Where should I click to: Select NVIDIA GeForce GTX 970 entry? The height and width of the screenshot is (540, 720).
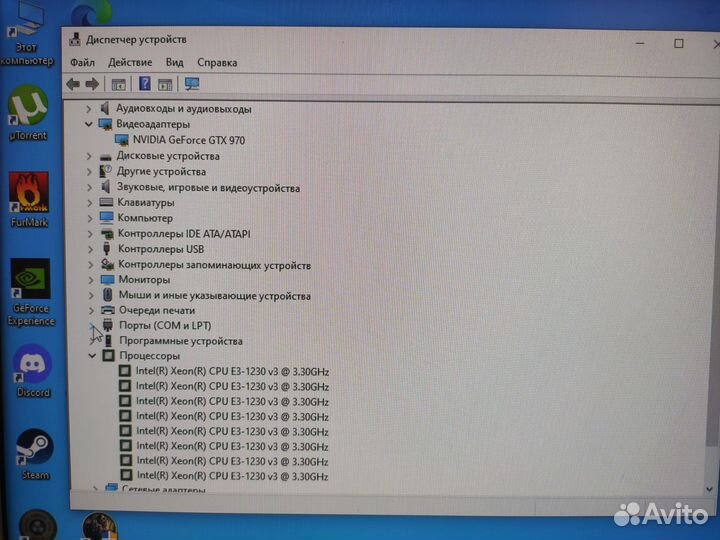tap(189, 140)
